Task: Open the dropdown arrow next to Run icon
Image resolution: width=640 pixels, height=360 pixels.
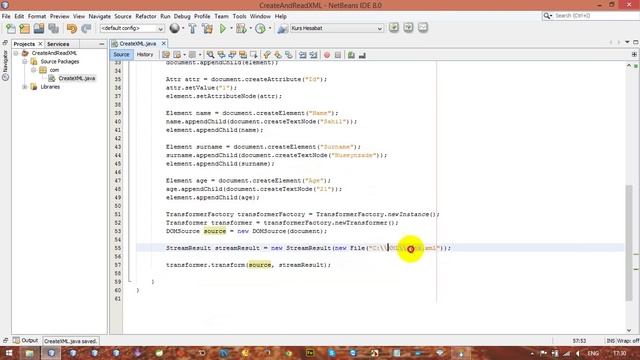Action: click(x=231, y=28)
